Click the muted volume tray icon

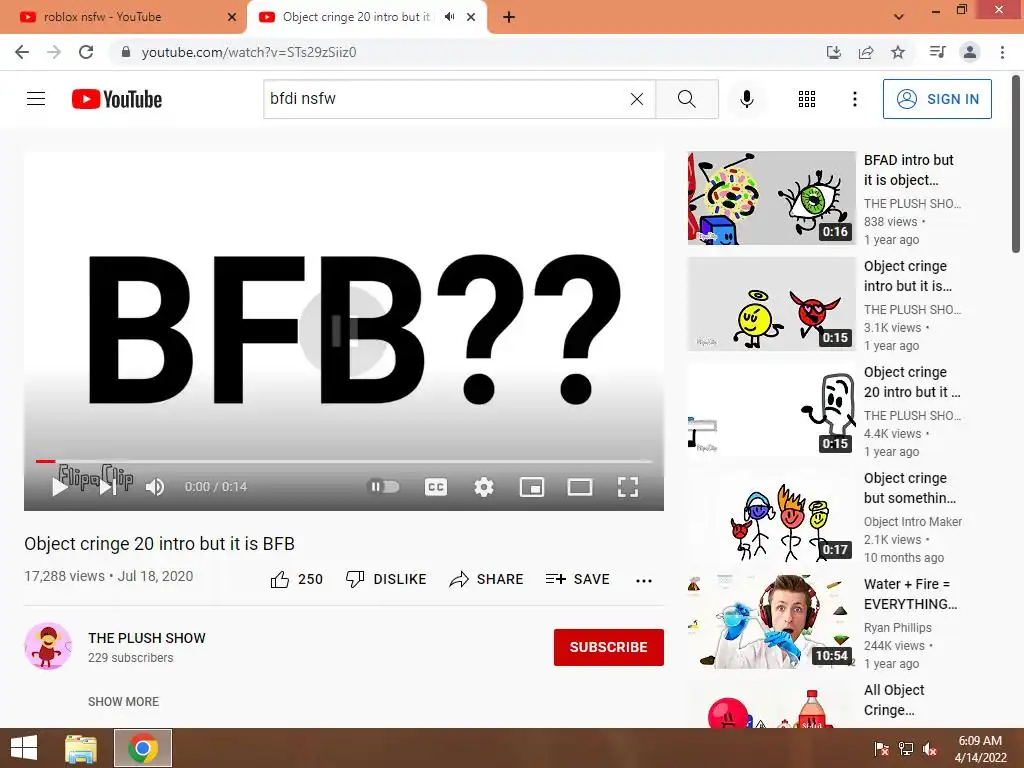pos(930,749)
